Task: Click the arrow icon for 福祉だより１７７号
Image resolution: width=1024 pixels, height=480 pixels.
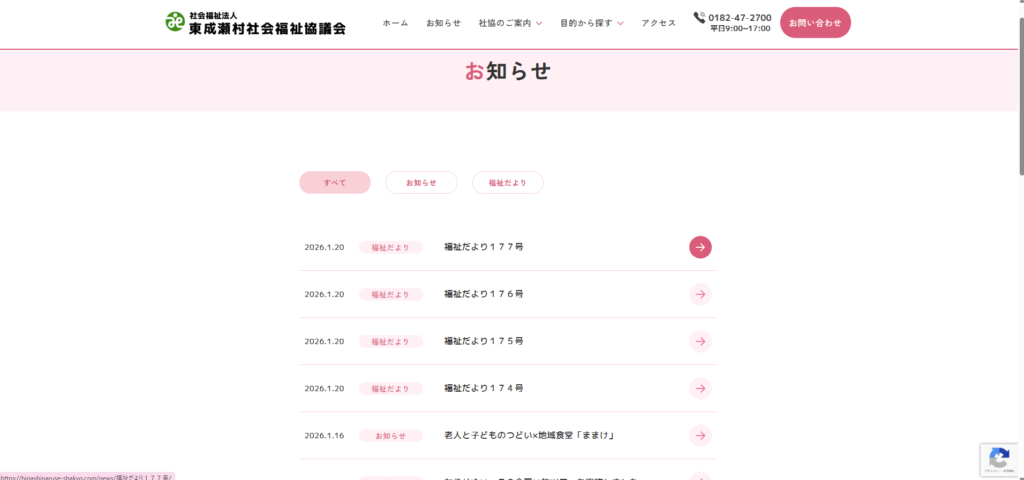Action: [700, 247]
